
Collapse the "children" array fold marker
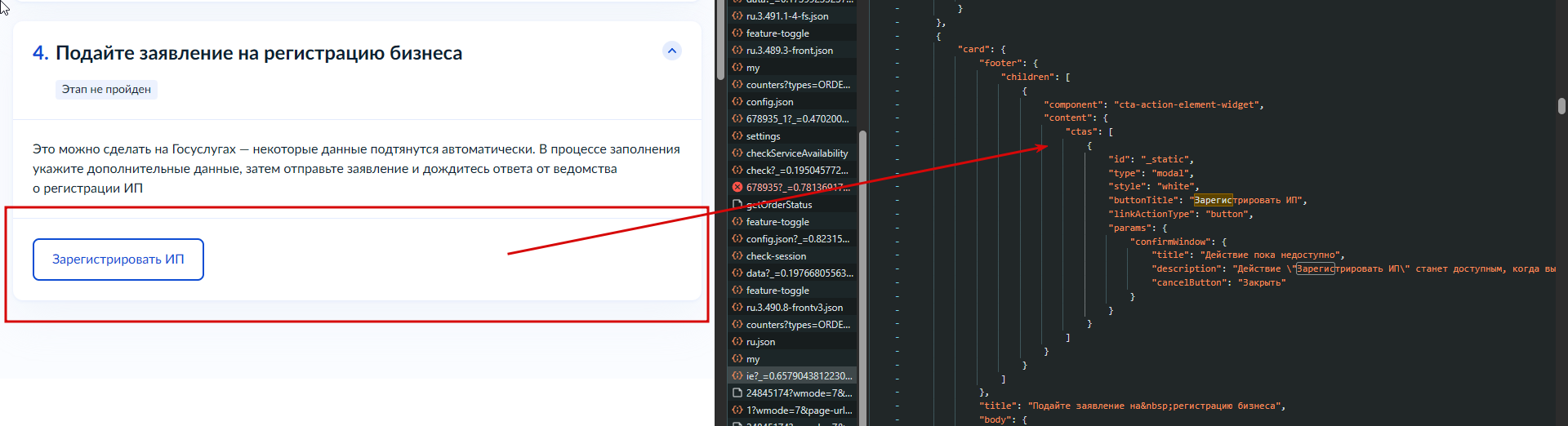coord(898,78)
